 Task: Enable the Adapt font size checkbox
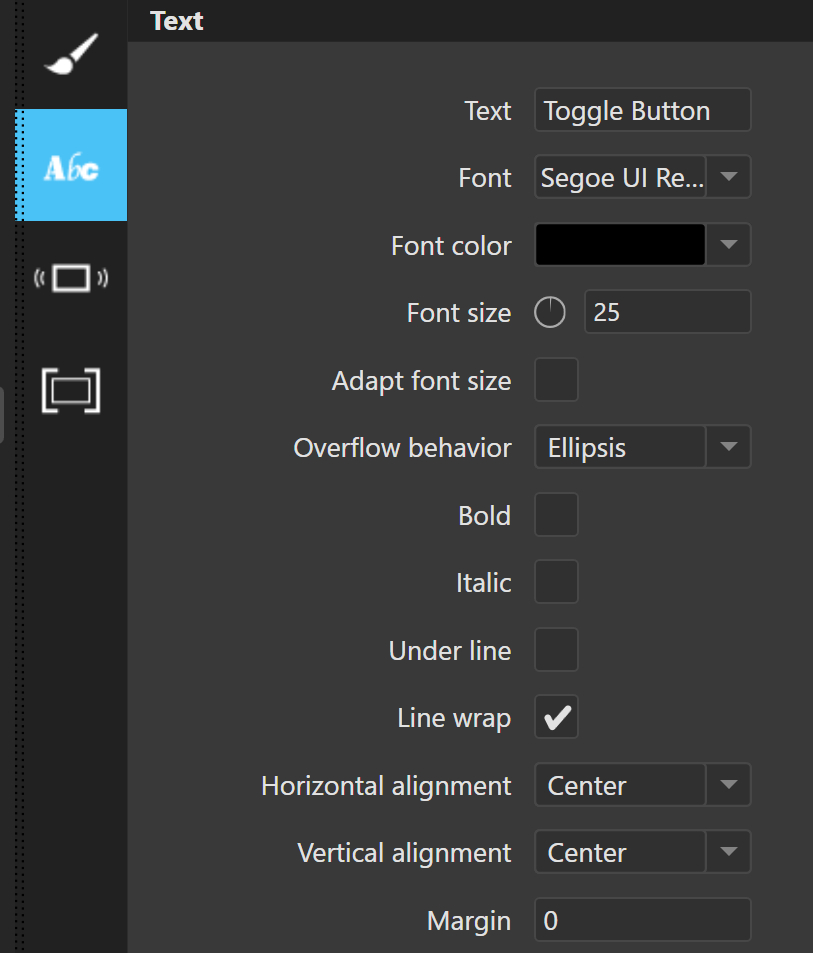[x=556, y=380]
